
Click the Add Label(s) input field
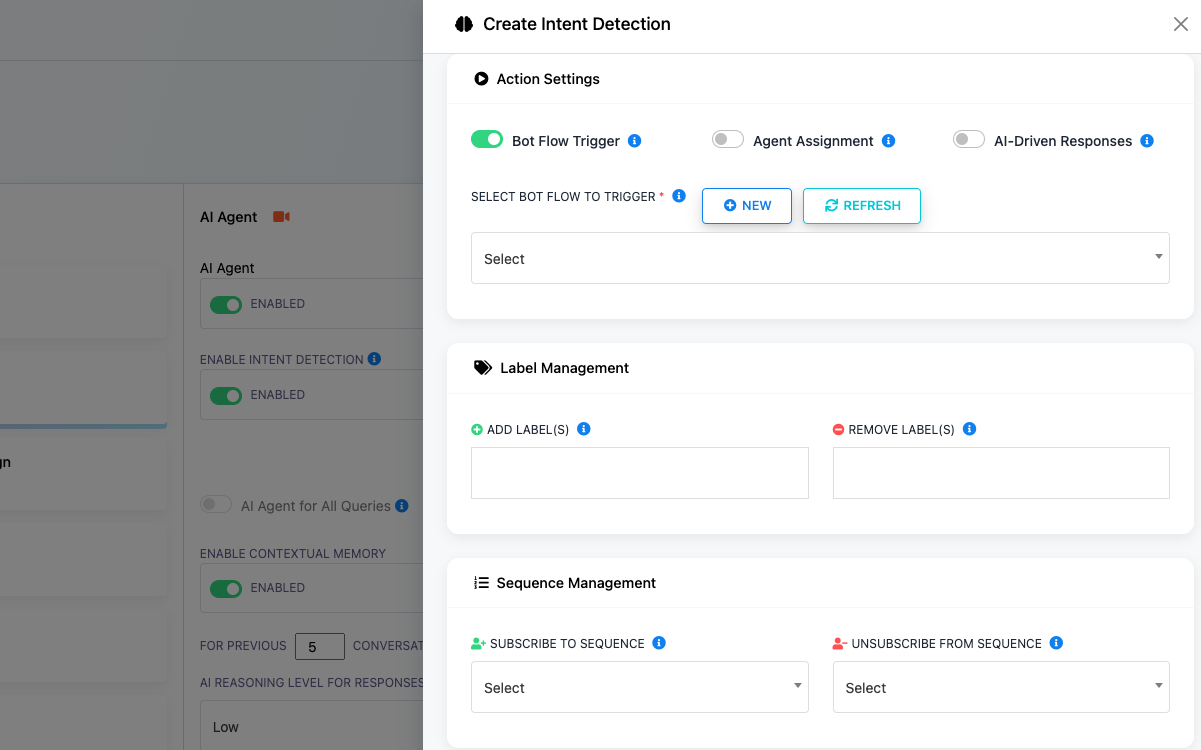pyautogui.click(x=639, y=473)
